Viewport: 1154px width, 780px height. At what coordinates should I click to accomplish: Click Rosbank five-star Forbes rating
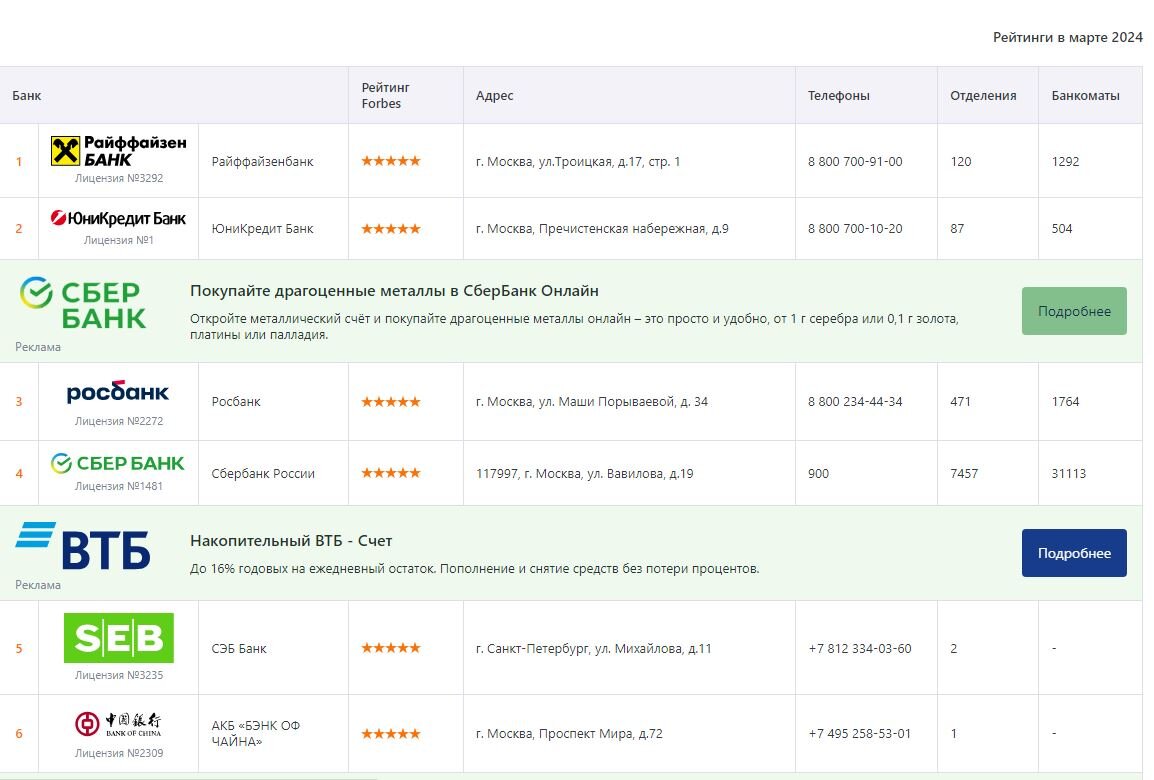[x=391, y=402]
